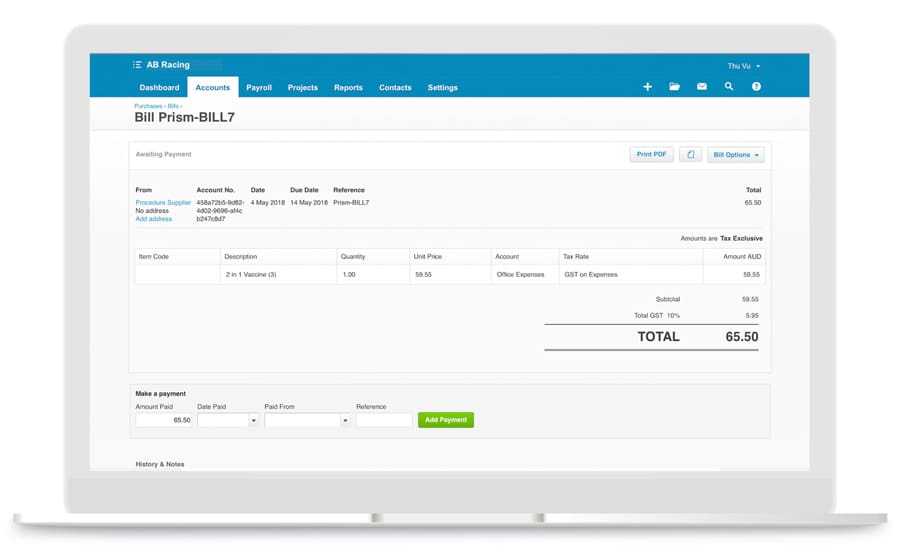Click the organisation menu icon beside AB Racing
Image resolution: width=900 pixels, height=553 pixels.
click(x=137, y=65)
